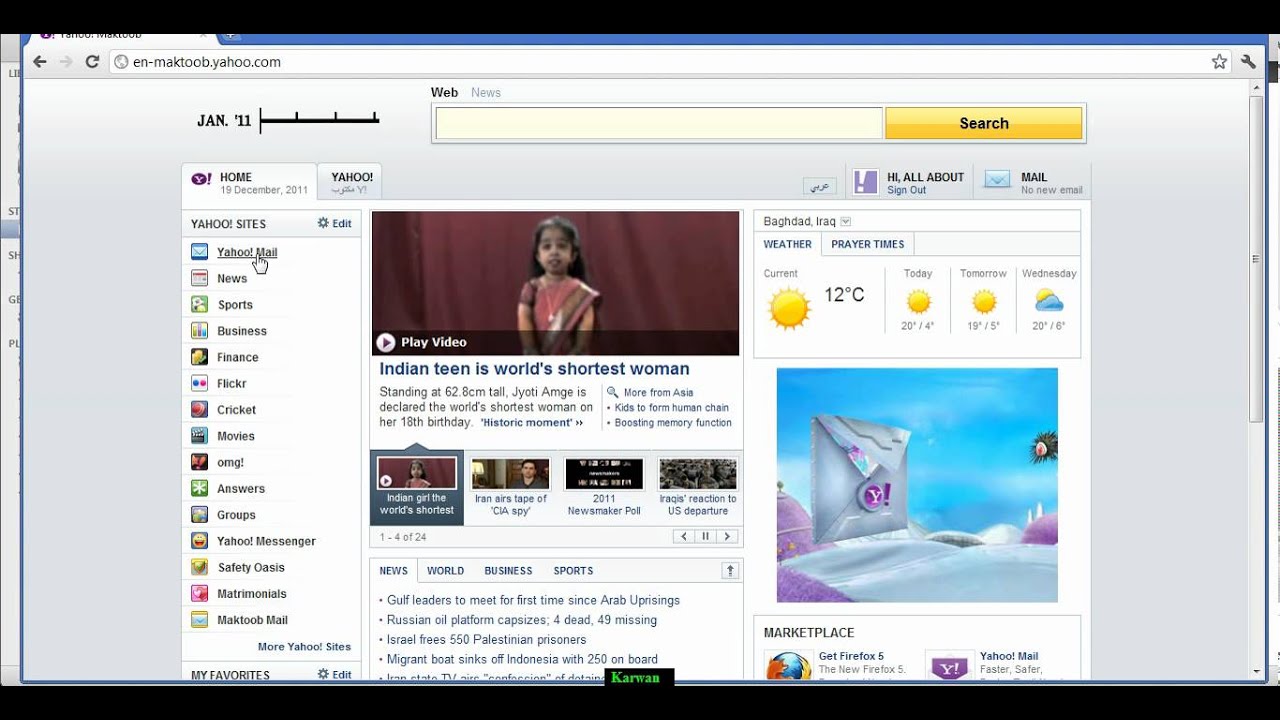Click the Flickr icon in Yahoo Sites
Viewport: 1280px width, 720px height.
[x=199, y=383]
